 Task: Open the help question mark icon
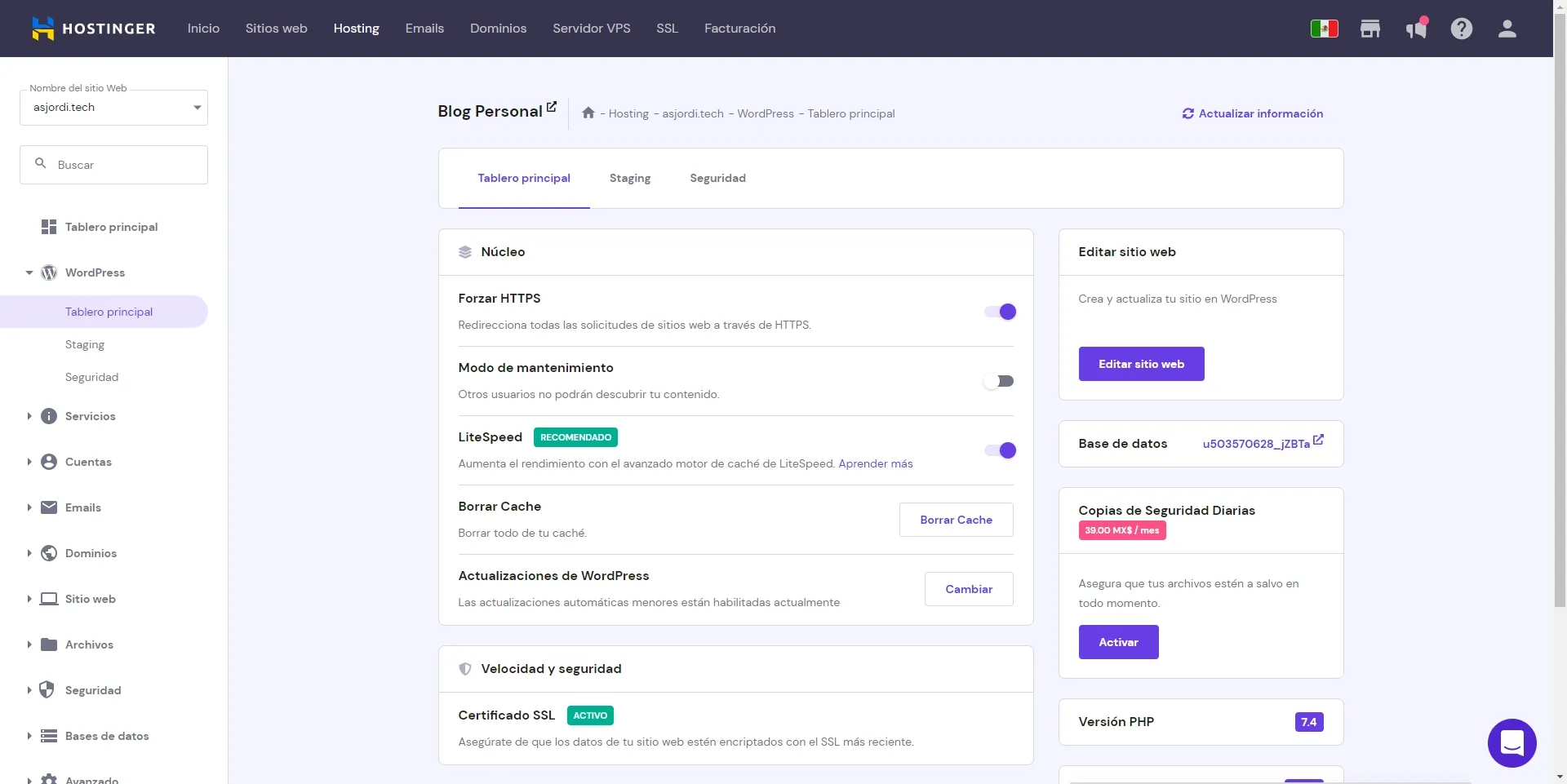click(1462, 29)
